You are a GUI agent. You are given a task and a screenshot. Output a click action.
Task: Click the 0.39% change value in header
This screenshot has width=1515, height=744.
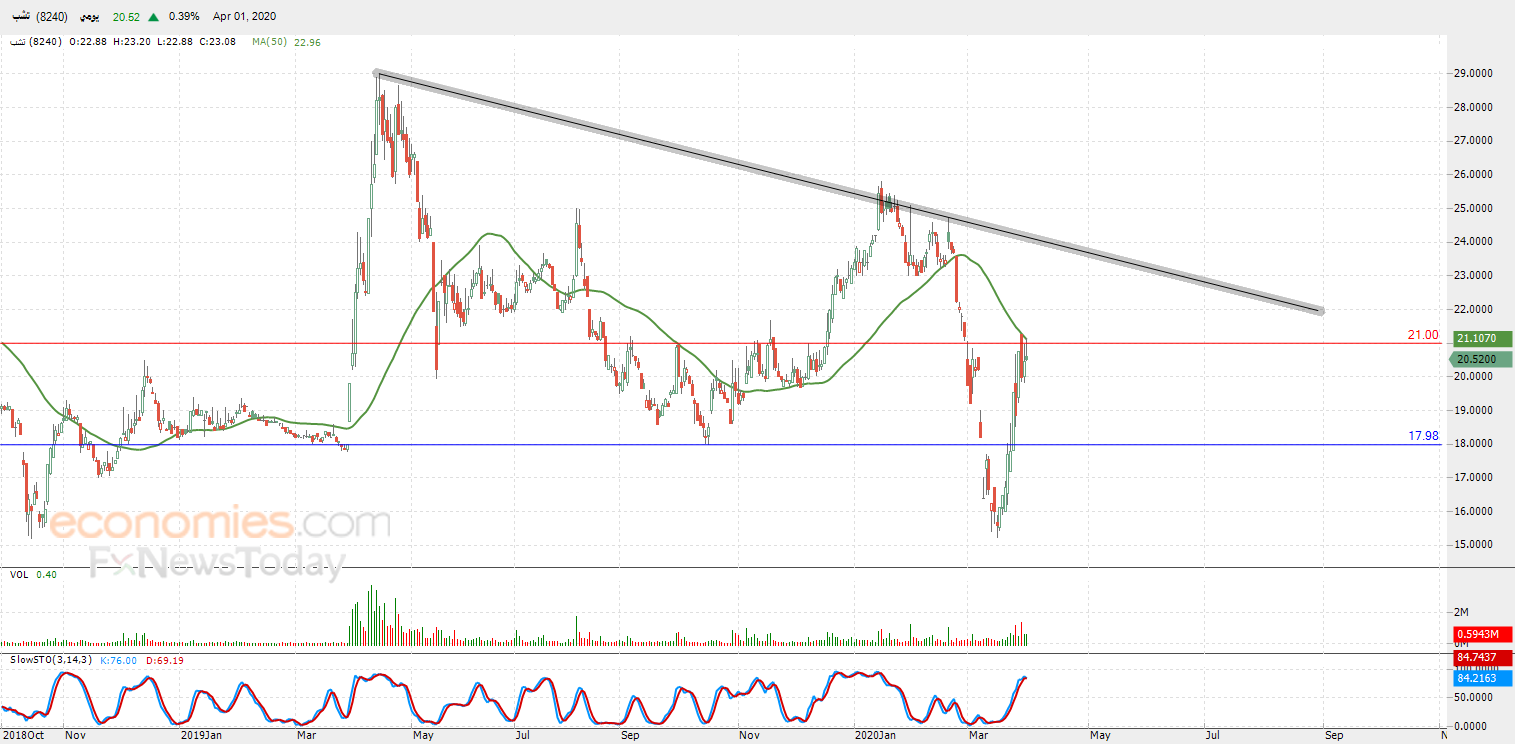click(184, 17)
